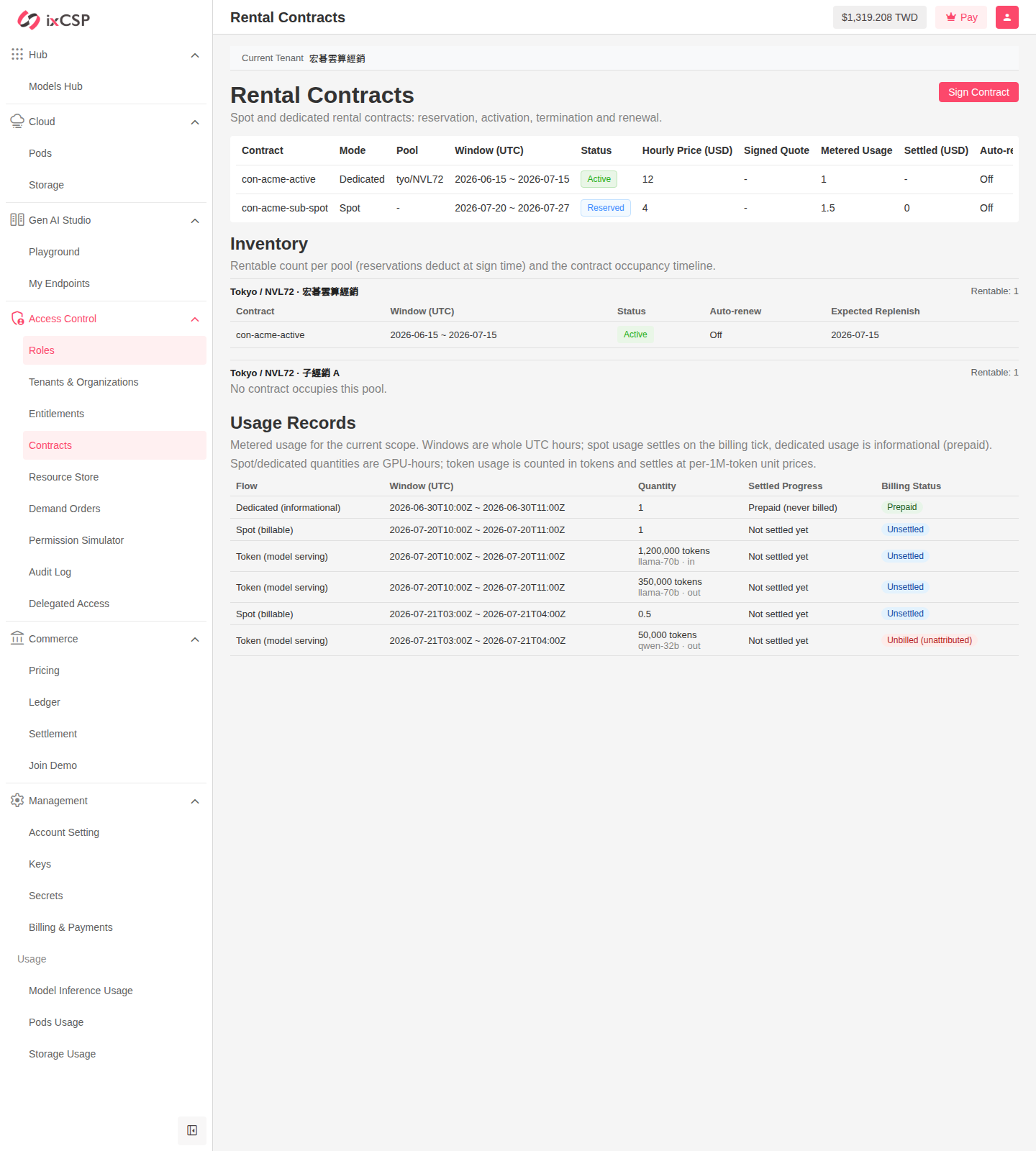Click Billing Status column header
This screenshot has height=1151, width=1036.
click(912, 486)
